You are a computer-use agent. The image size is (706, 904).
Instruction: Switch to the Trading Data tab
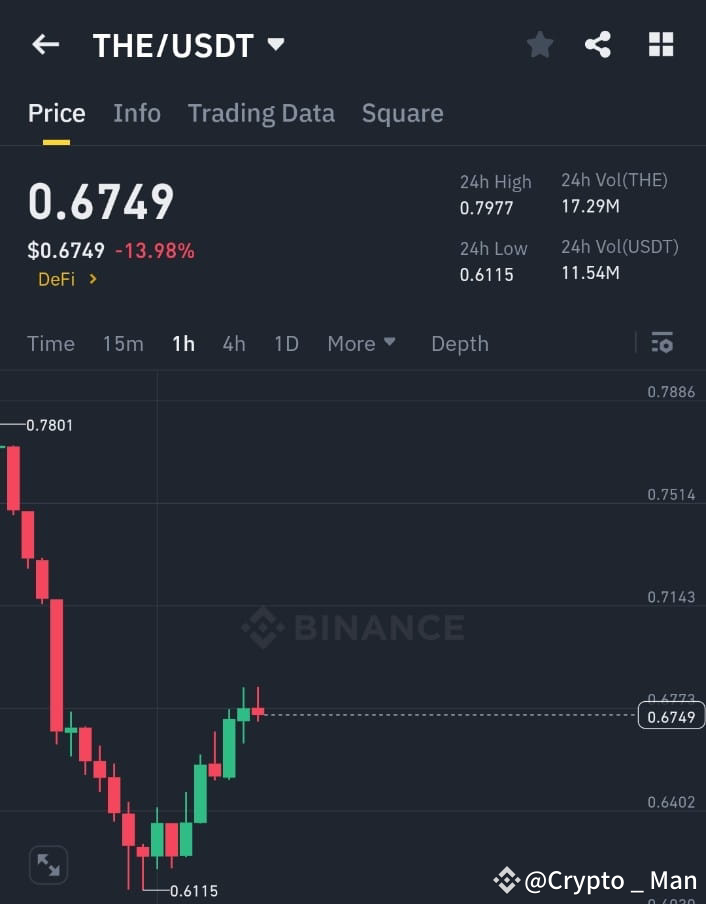[261, 113]
